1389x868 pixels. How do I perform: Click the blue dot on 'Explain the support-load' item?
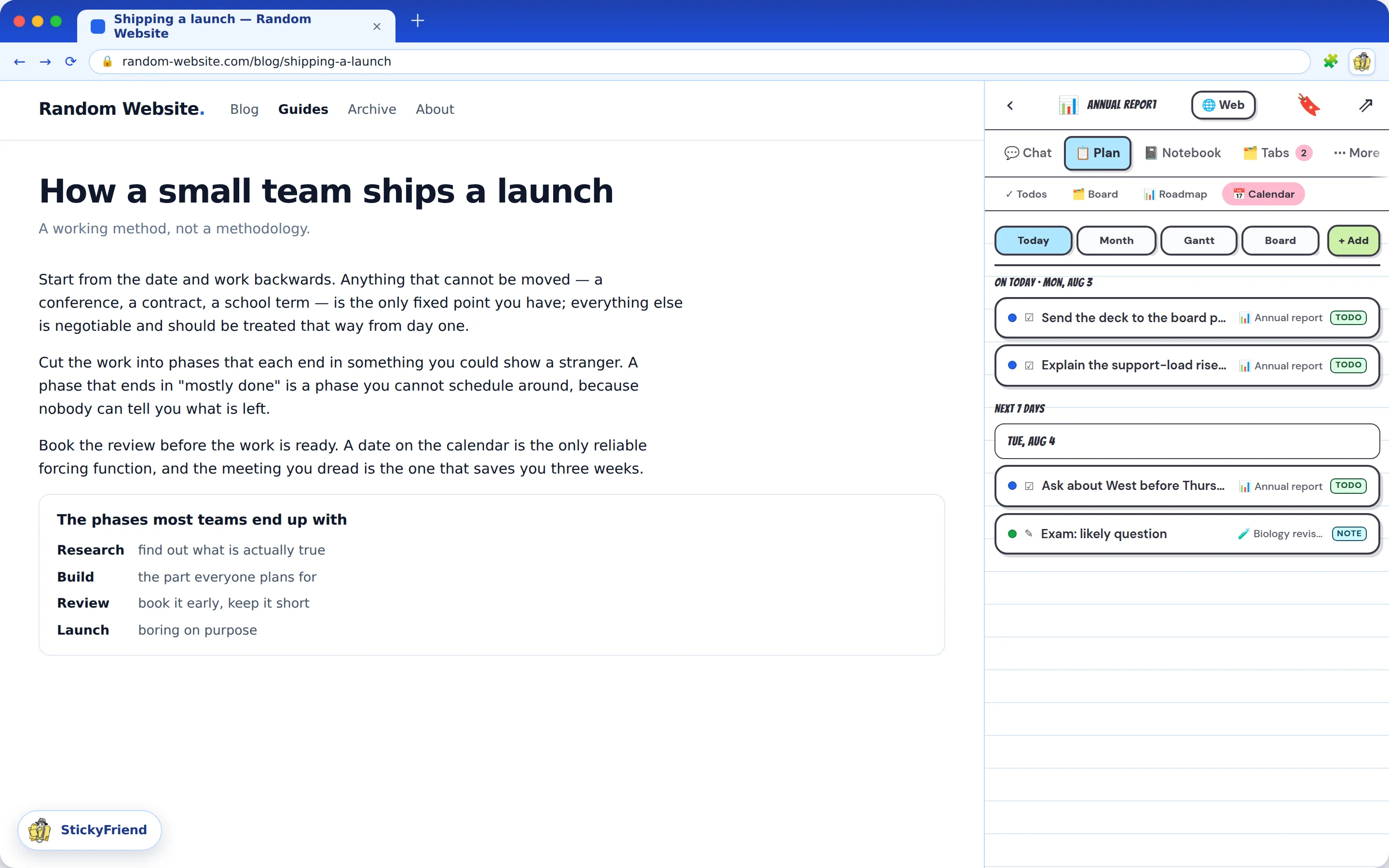(x=1012, y=365)
